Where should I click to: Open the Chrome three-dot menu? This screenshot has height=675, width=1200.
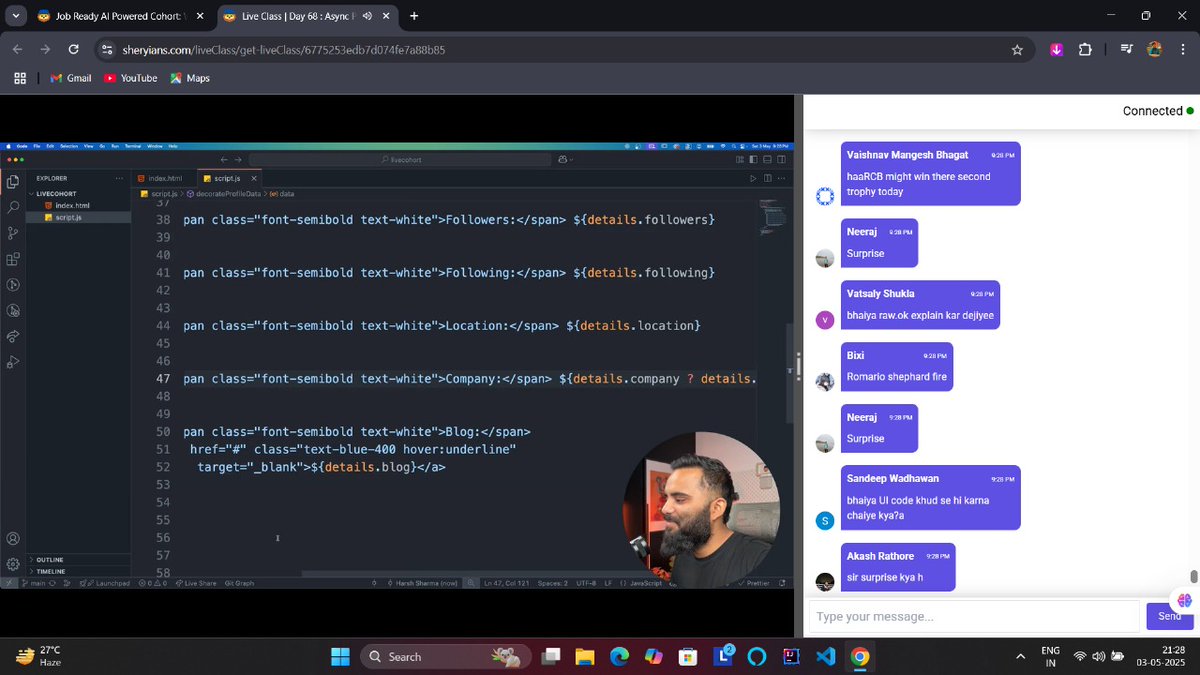1182,49
